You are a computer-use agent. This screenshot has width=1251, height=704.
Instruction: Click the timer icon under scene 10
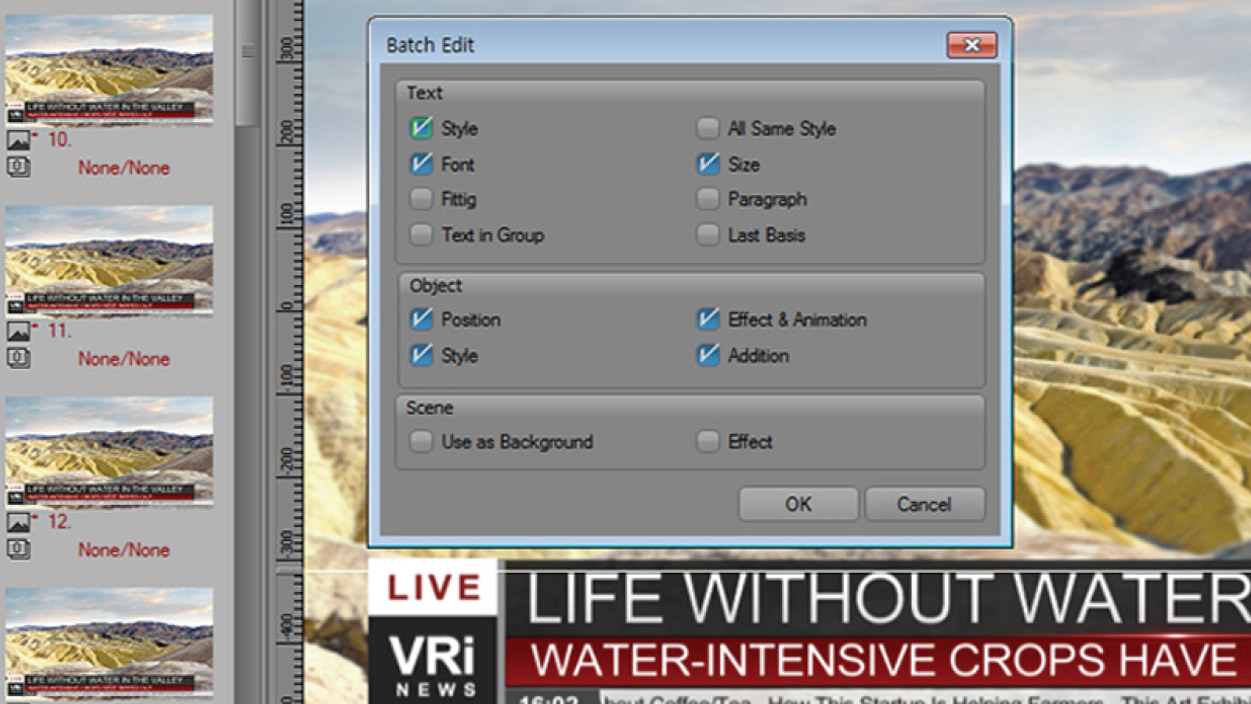[18, 167]
